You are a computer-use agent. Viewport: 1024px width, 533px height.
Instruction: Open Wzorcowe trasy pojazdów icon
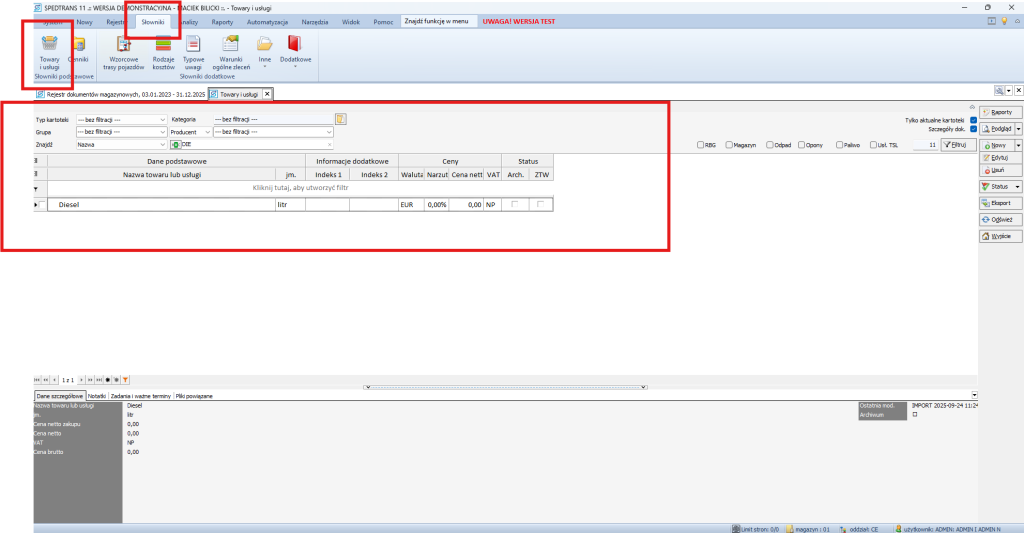124,45
